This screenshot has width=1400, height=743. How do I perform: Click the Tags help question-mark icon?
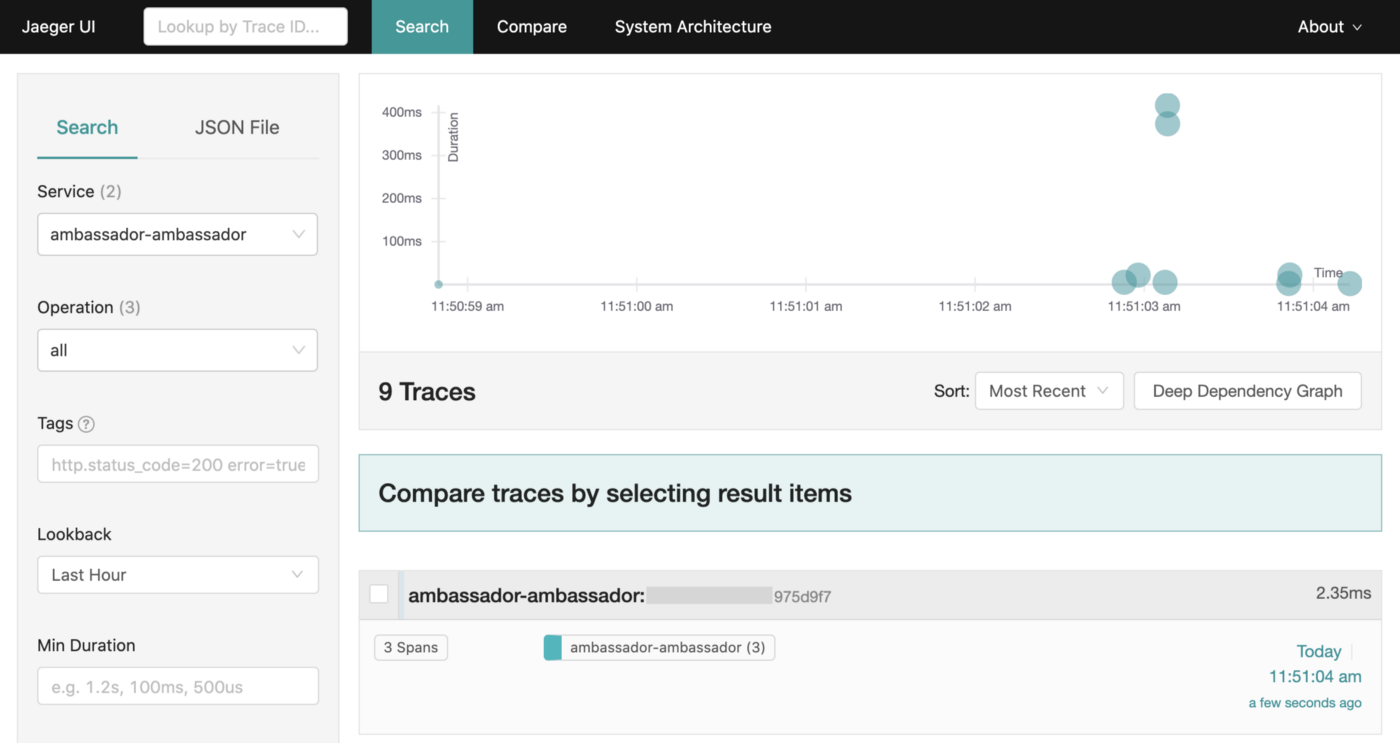point(86,424)
